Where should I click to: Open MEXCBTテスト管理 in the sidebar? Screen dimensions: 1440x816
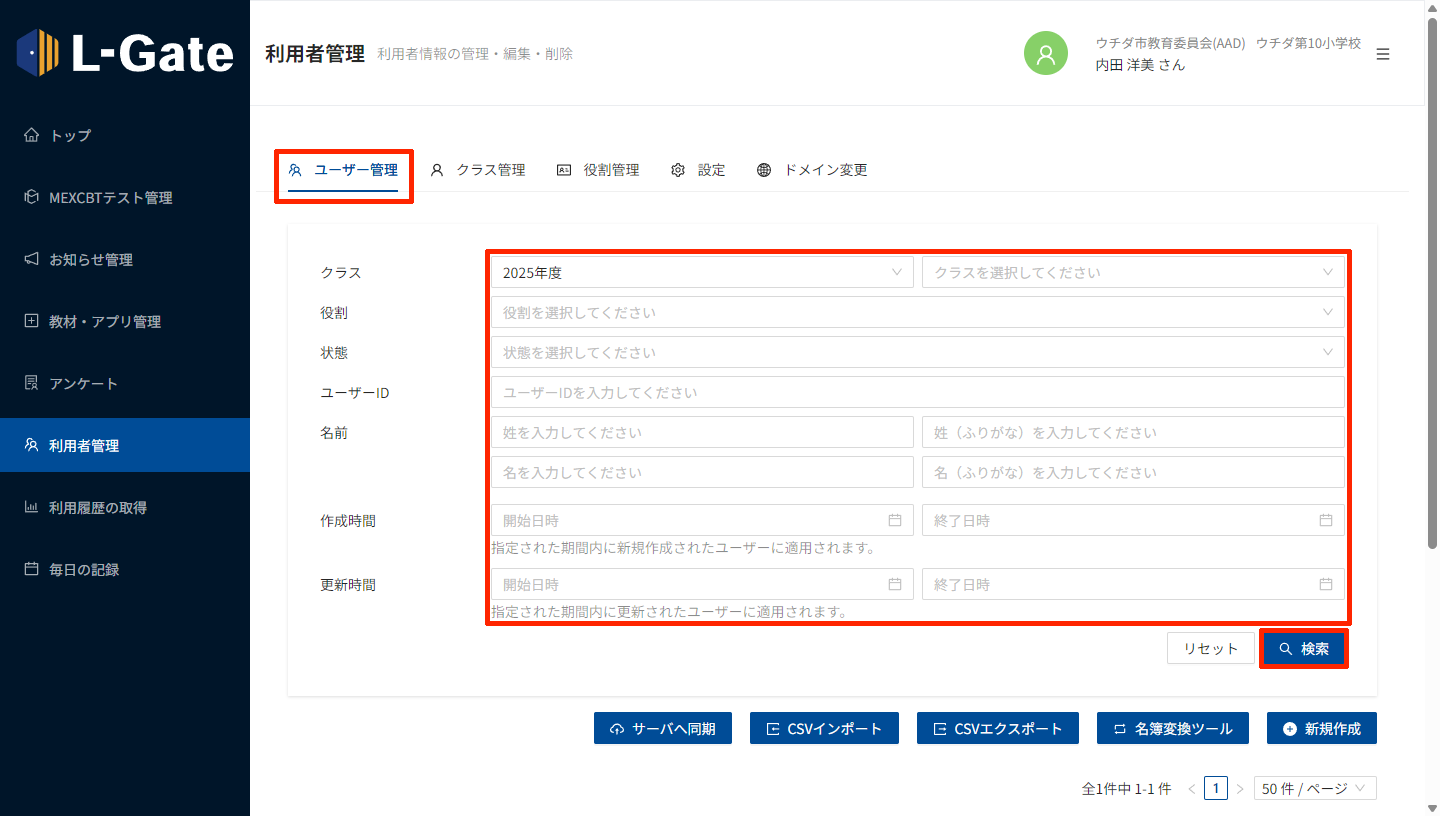110,197
